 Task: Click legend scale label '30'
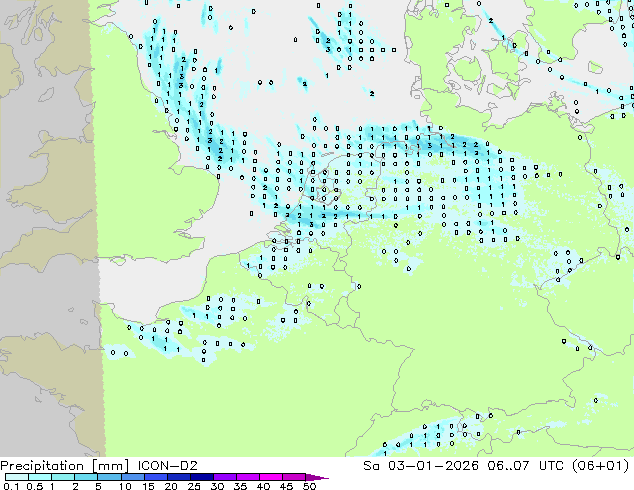[x=218, y=486]
